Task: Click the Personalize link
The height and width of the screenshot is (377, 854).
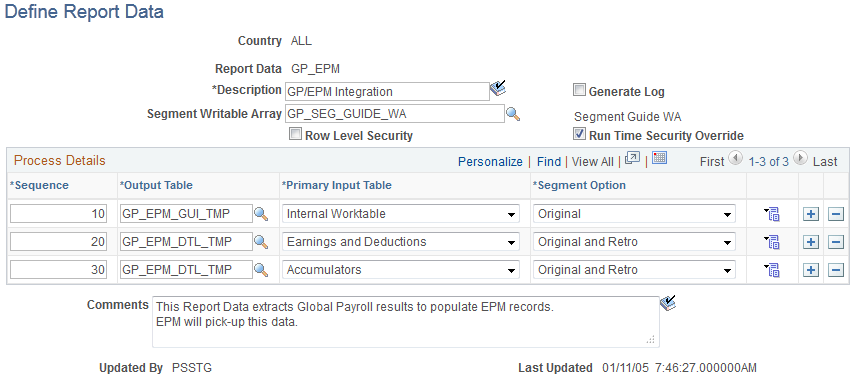Action: tap(490, 161)
